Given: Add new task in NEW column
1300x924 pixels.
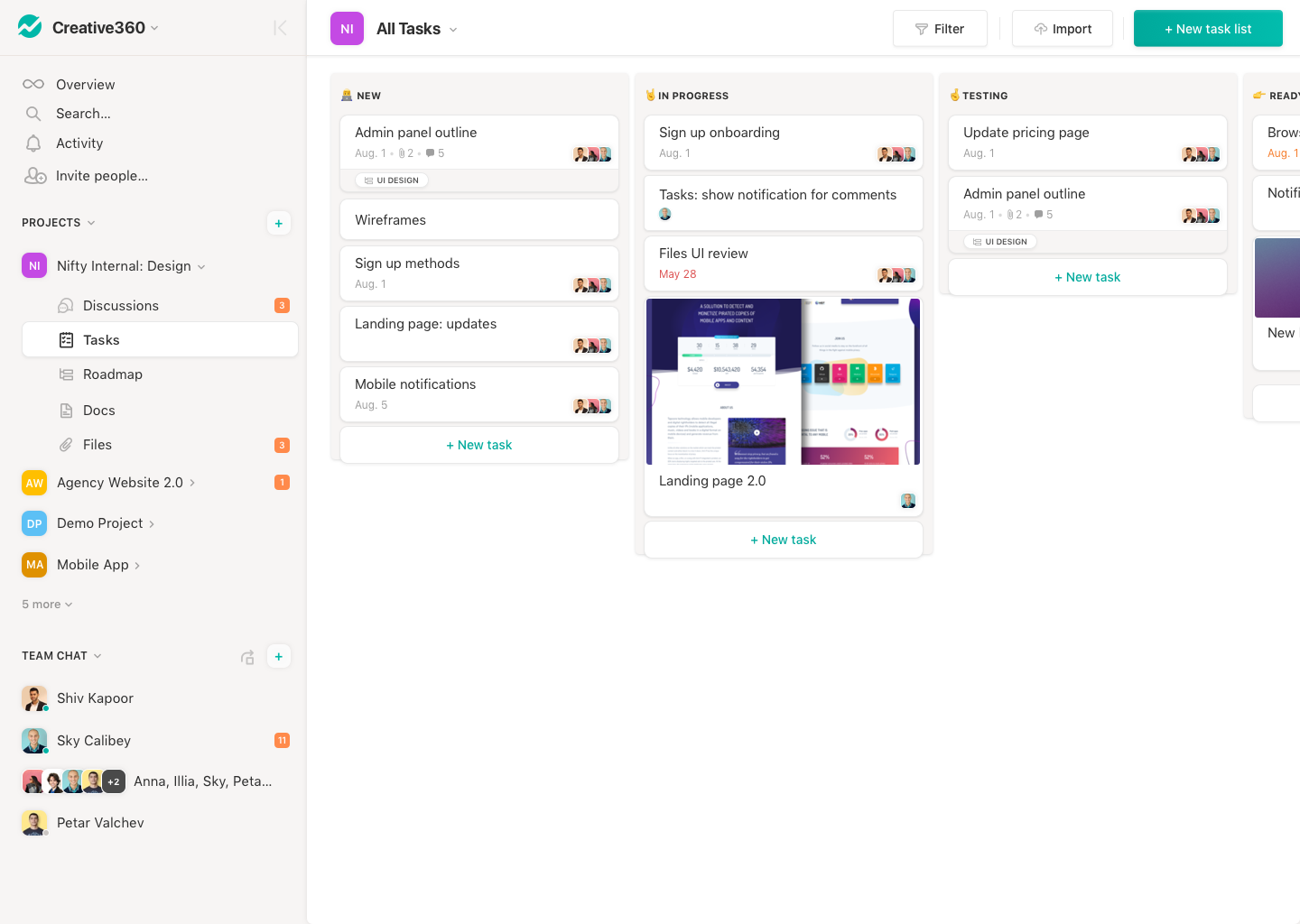Looking at the screenshot, I should [479, 445].
